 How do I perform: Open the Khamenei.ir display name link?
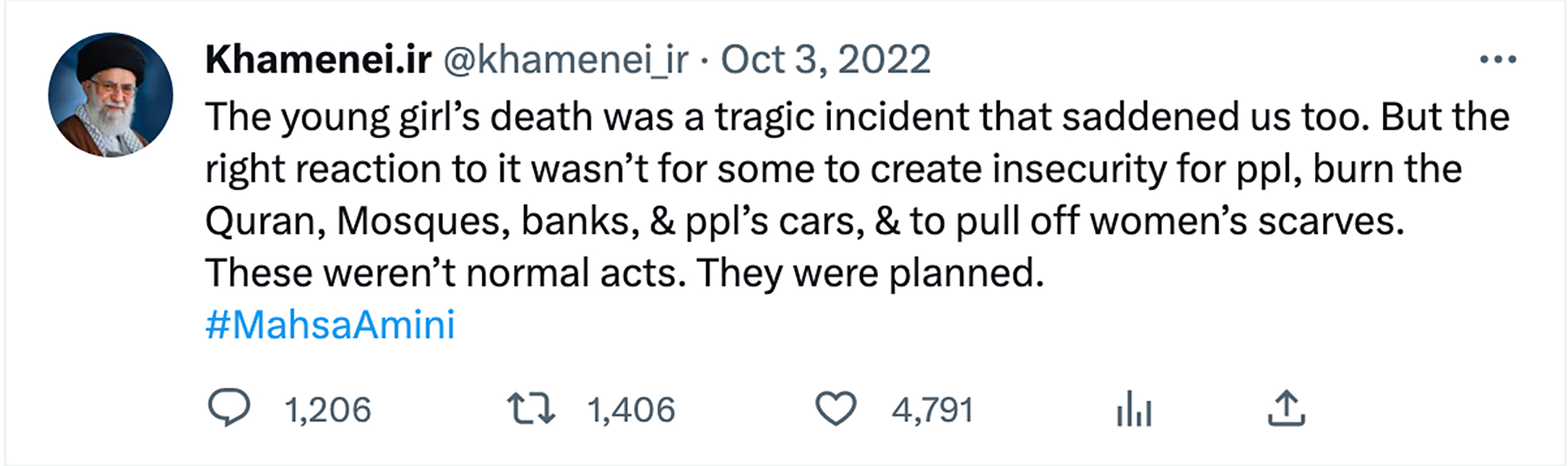(x=318, y=60)
